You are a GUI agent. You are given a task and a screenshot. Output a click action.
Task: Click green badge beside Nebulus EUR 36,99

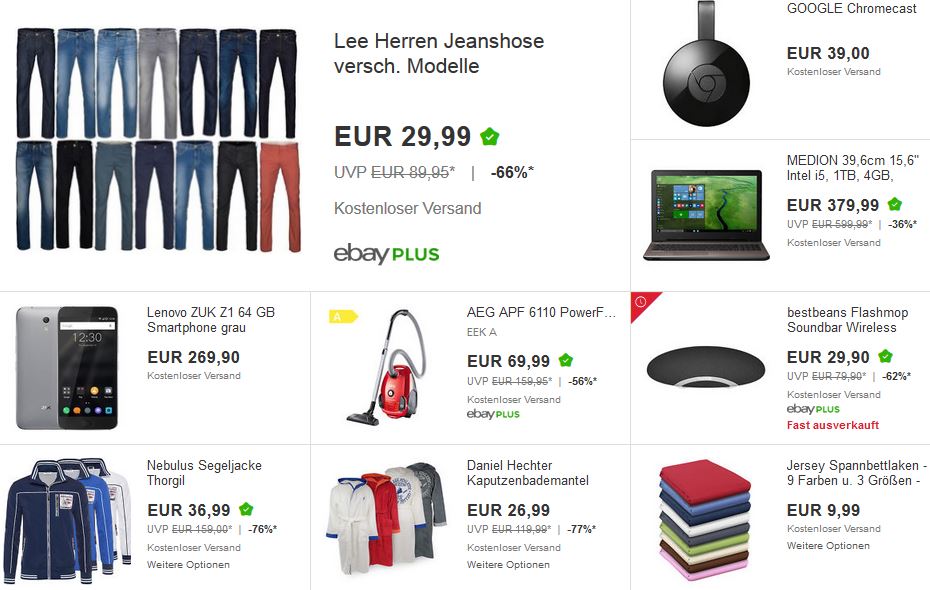coord(246,509)
